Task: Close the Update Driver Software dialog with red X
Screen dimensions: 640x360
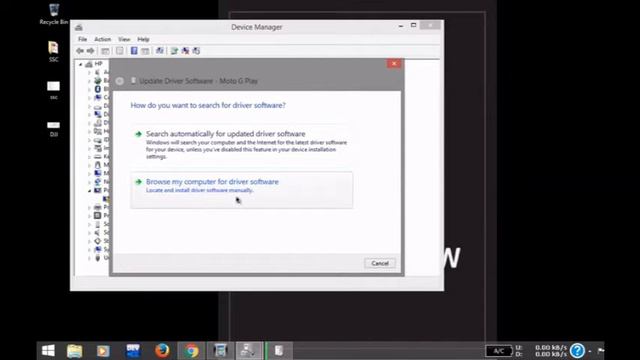Action: click(394, 63)
